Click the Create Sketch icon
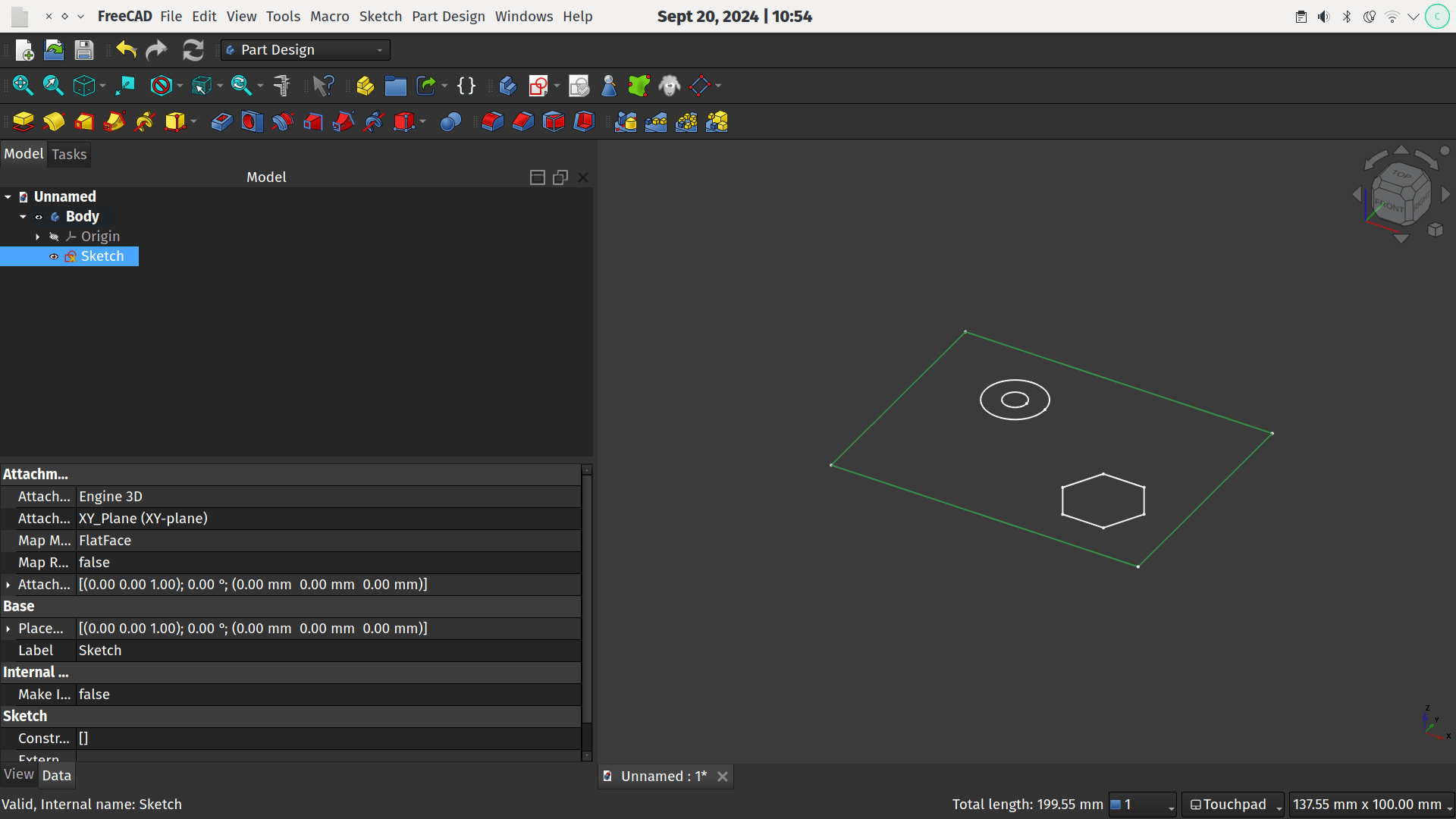Viewport: 1456px width, 819px height. (x=538, y=86)
